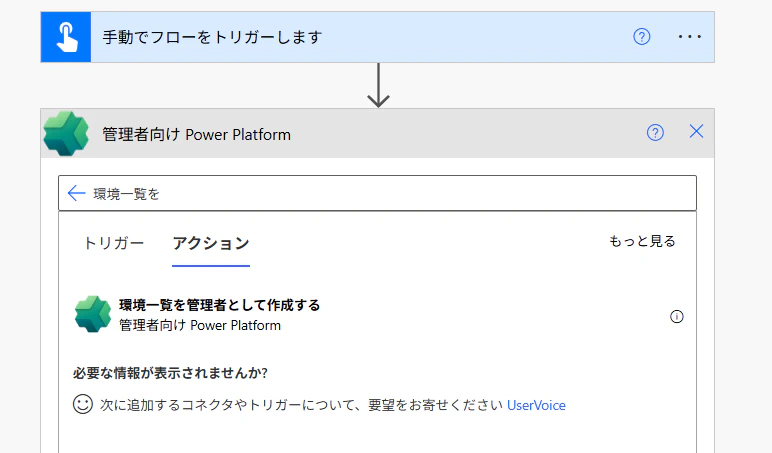Viewport: 772px width, 453px height.
Task: Click the 管理者向け Power Platform subtitle under the action
Action: pyautogui.click(x=200, y=325)
